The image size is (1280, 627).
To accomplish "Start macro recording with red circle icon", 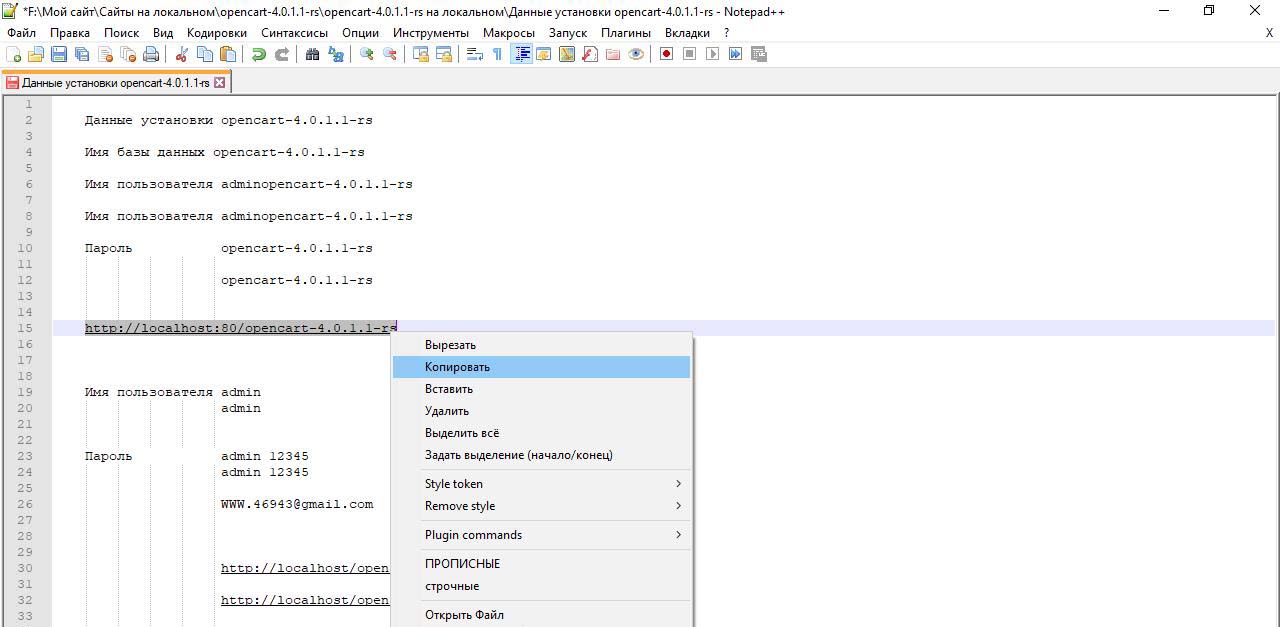I will click(x=666, y=54).
